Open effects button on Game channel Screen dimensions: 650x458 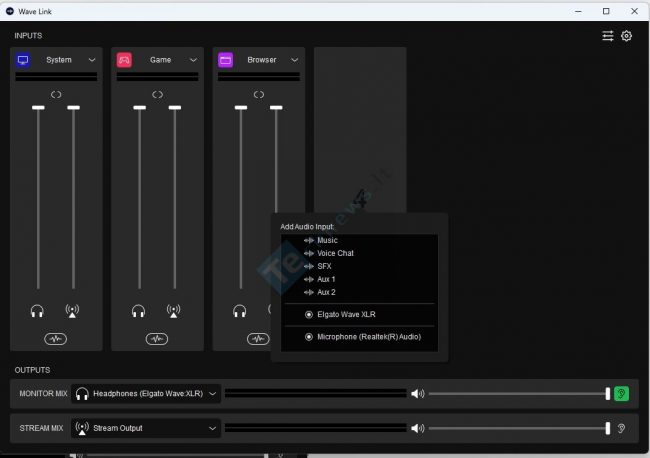pyautogui.click(x=157, y=339)
